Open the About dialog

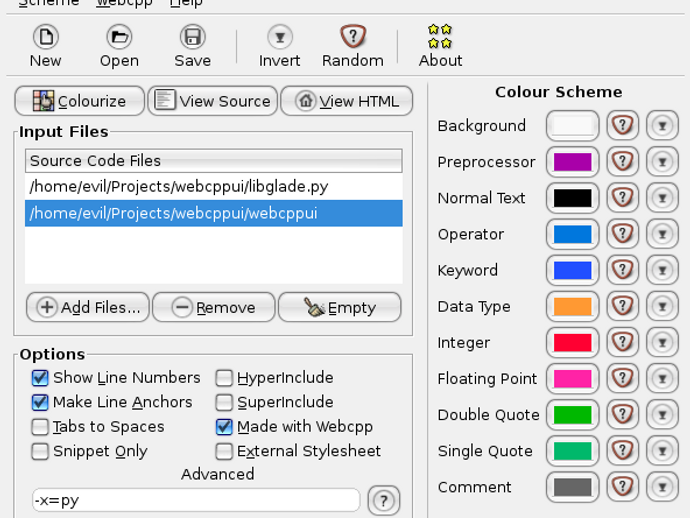pos(440,46)
